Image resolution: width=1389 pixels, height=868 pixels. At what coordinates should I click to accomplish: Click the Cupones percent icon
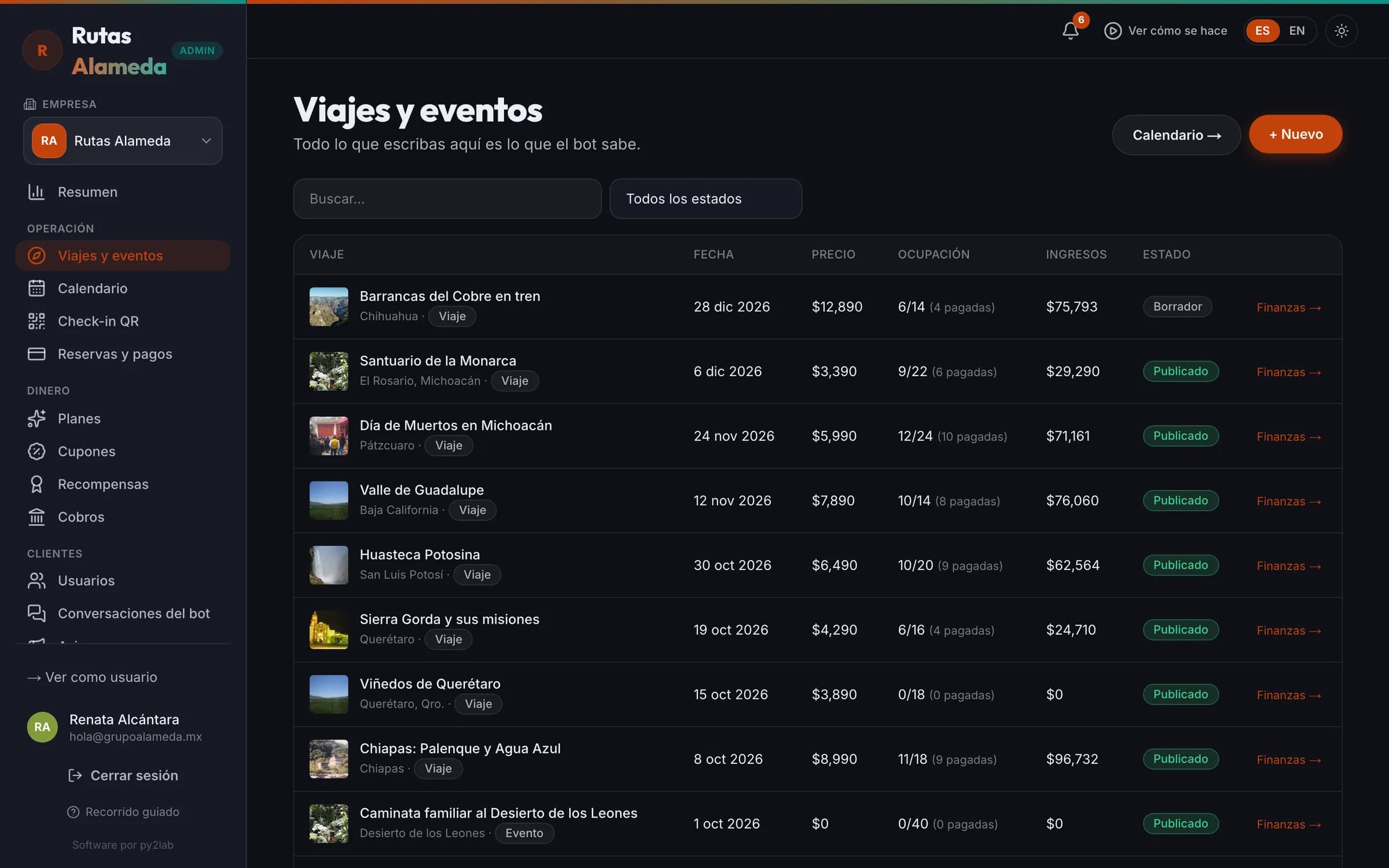point(36,451)
